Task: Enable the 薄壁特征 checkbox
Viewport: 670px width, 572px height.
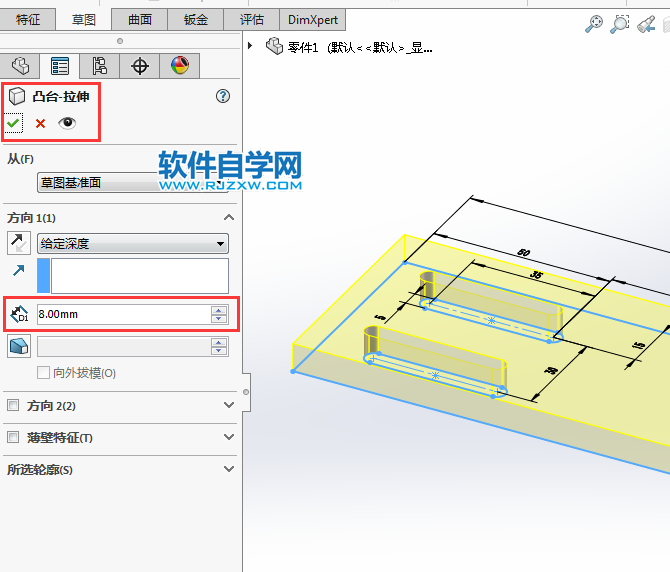Action: (13, 437)
